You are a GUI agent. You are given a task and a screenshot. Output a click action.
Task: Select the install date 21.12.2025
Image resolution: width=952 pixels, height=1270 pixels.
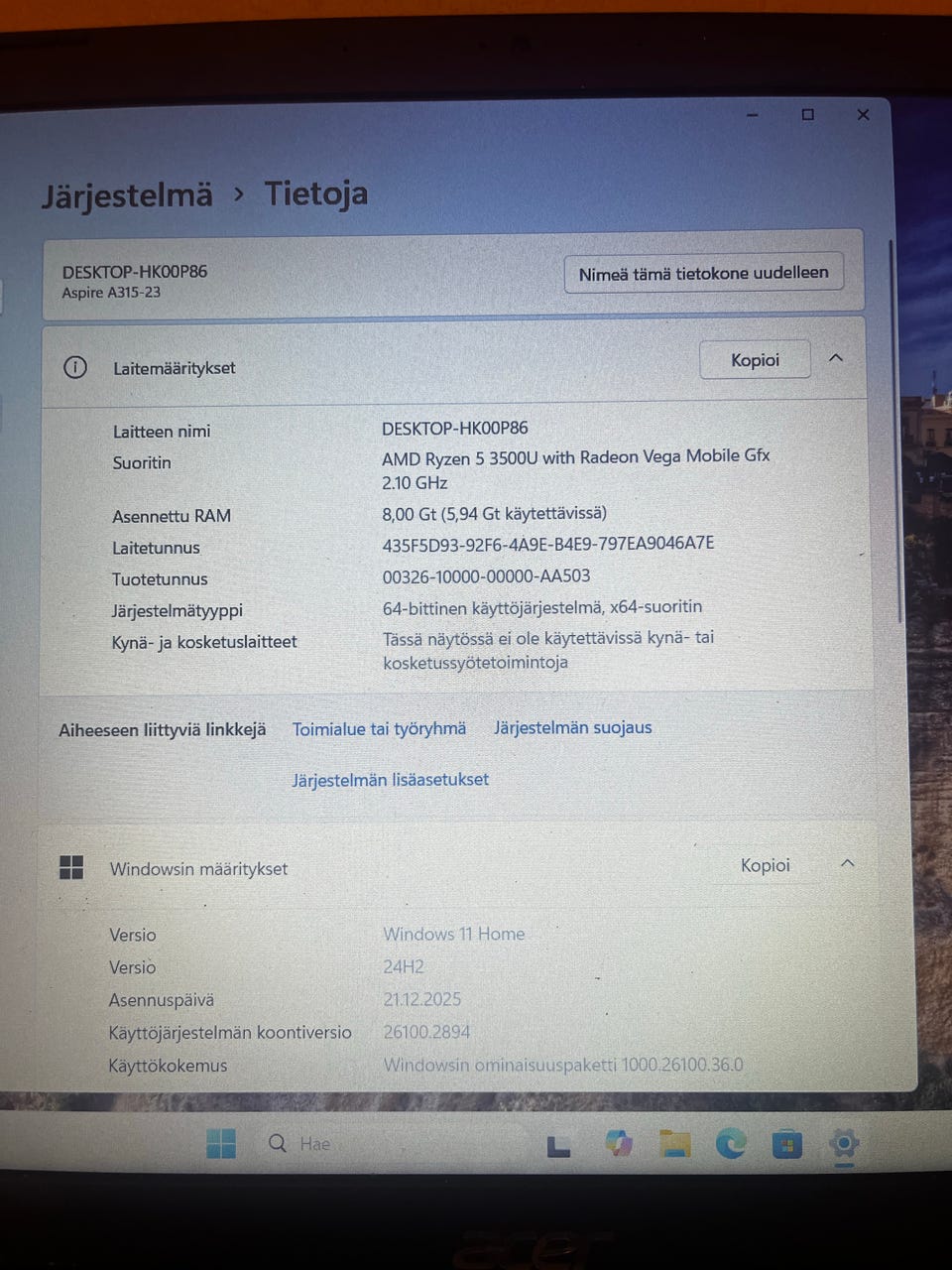(x=422, y=999)
